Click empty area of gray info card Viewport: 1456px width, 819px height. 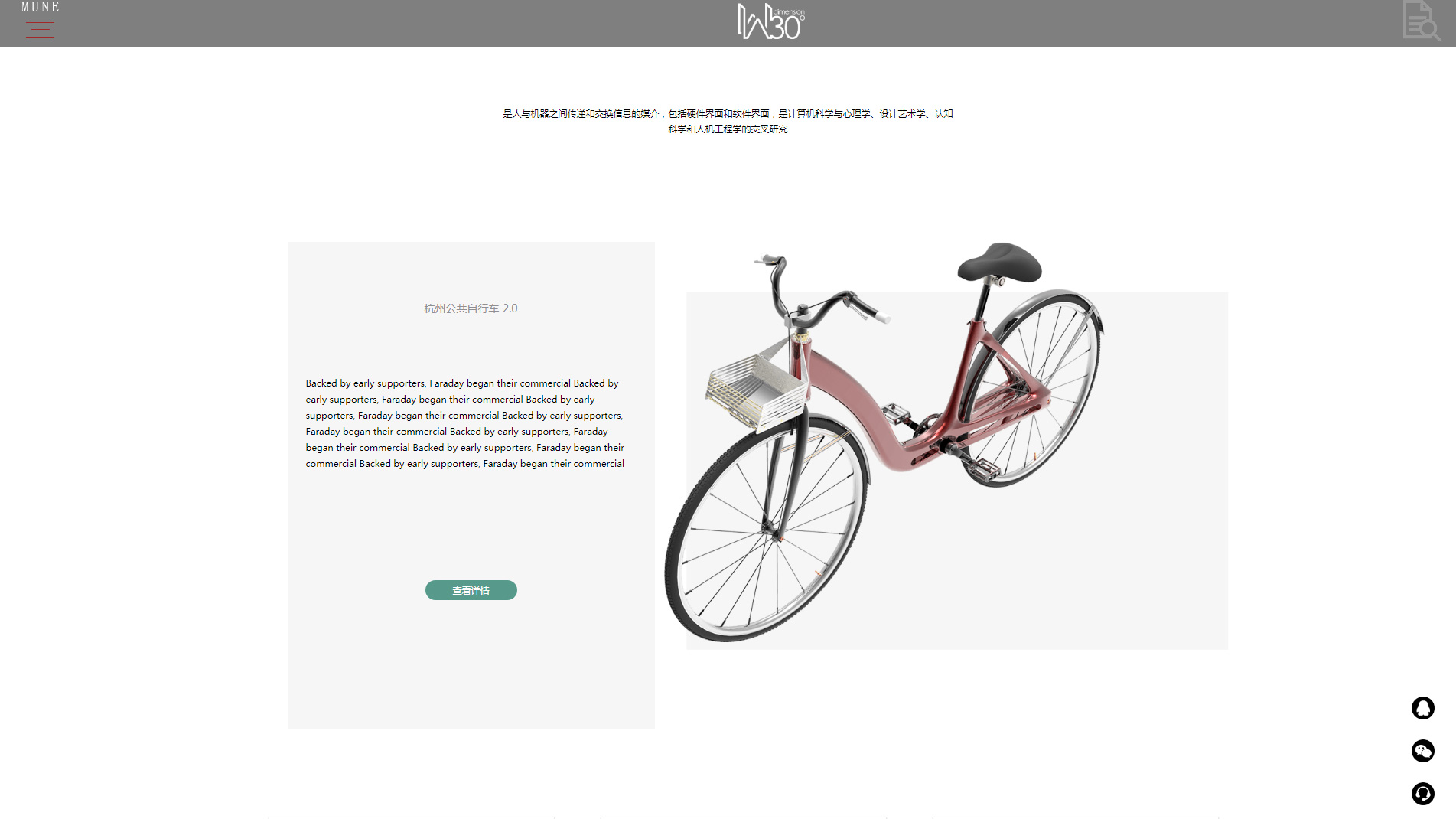click(x=471, y=666)
